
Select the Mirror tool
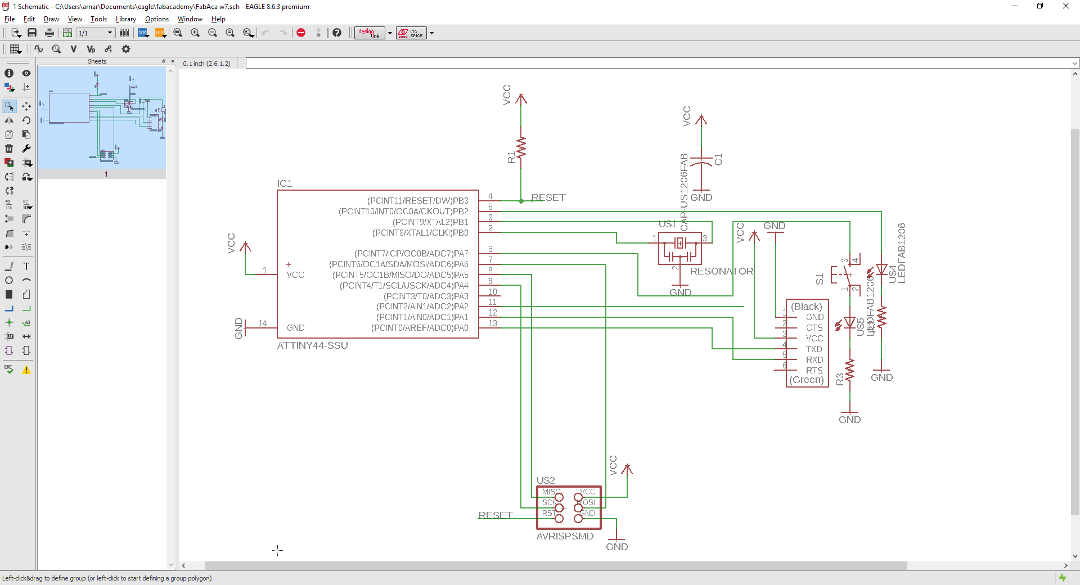9,120
